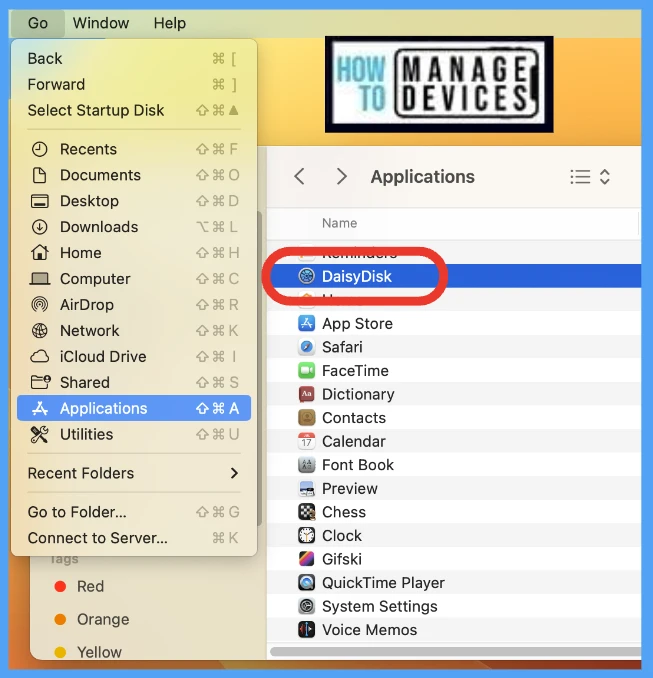
Task: Choose Connect to Server… menu item
Action: [134, 538]
